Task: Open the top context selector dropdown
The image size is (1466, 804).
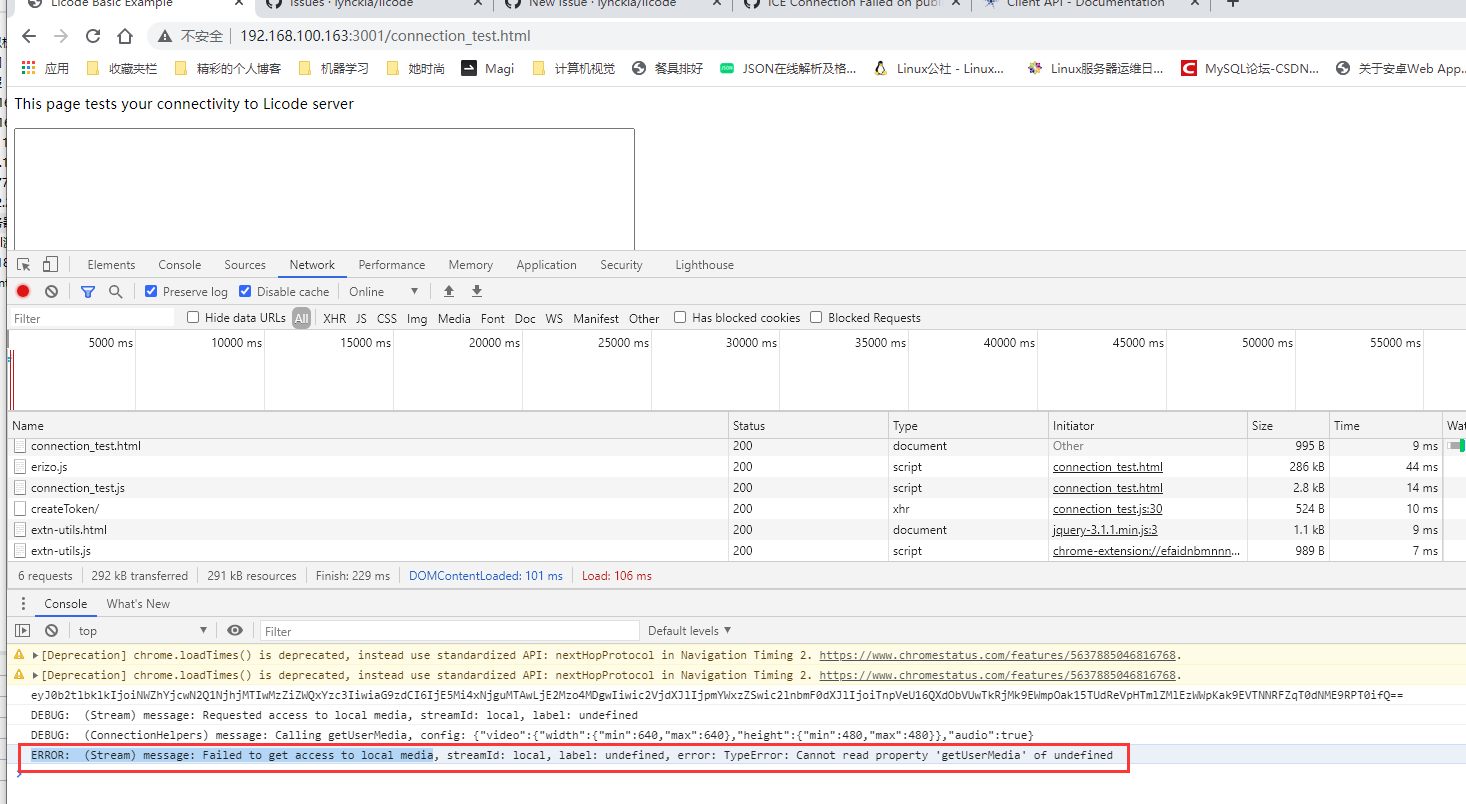Action: (142, 630)
